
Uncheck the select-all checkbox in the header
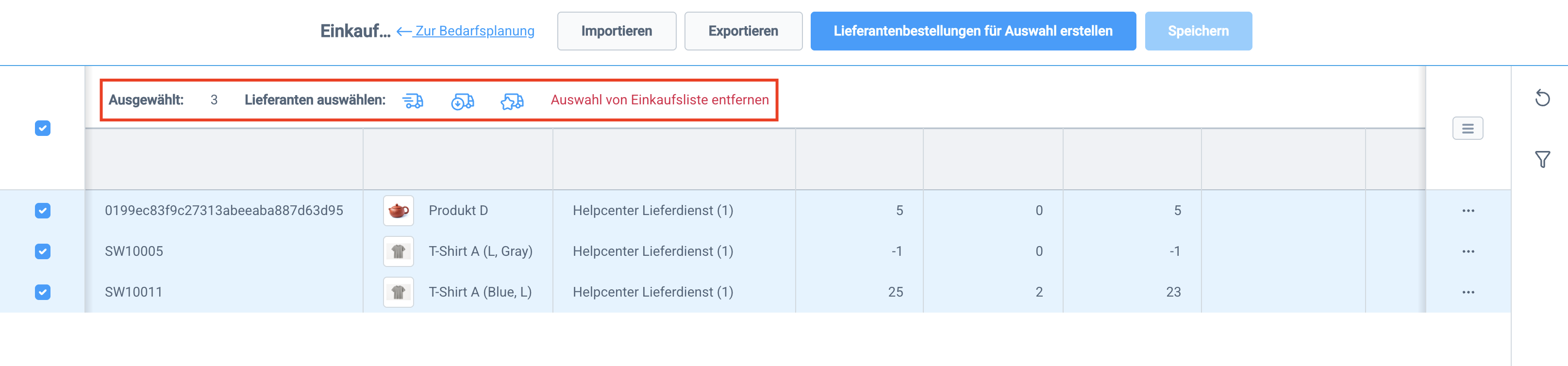[x=41, y=129]
